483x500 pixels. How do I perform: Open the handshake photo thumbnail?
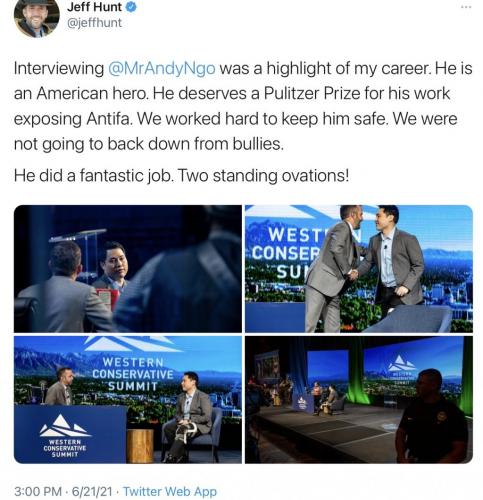359,269
